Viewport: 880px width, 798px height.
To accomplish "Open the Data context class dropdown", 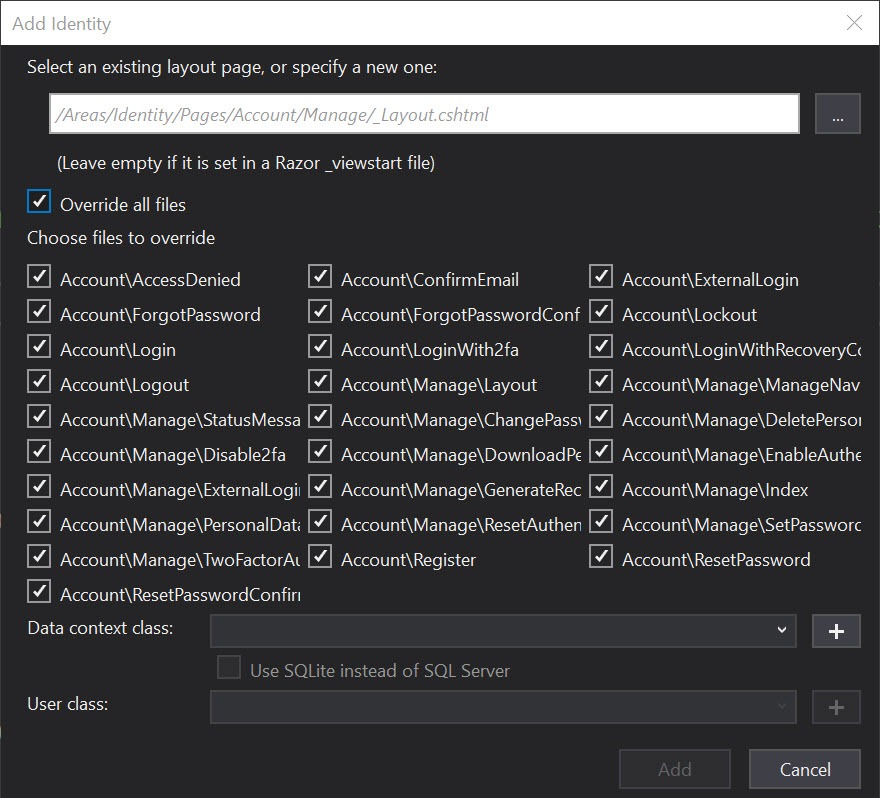I will coord(503,631).
